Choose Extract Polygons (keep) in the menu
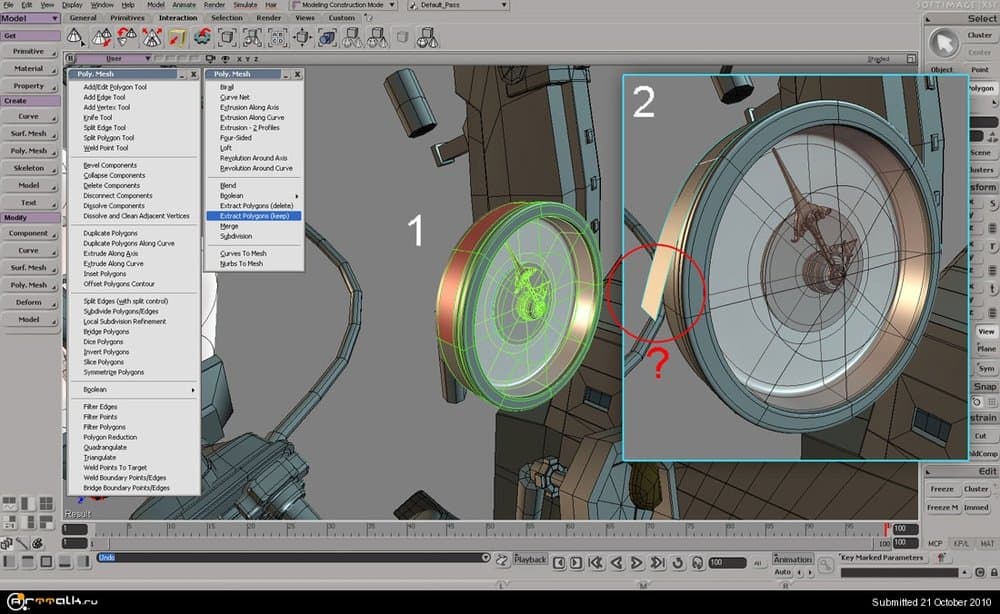 pyautogui.click(x=252, y=216)
